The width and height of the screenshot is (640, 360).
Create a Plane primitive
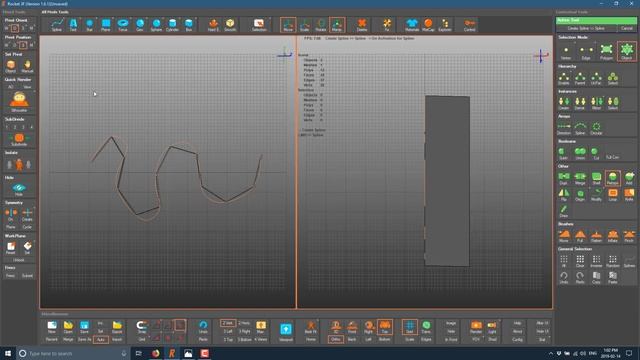click(x=106, y=24)
